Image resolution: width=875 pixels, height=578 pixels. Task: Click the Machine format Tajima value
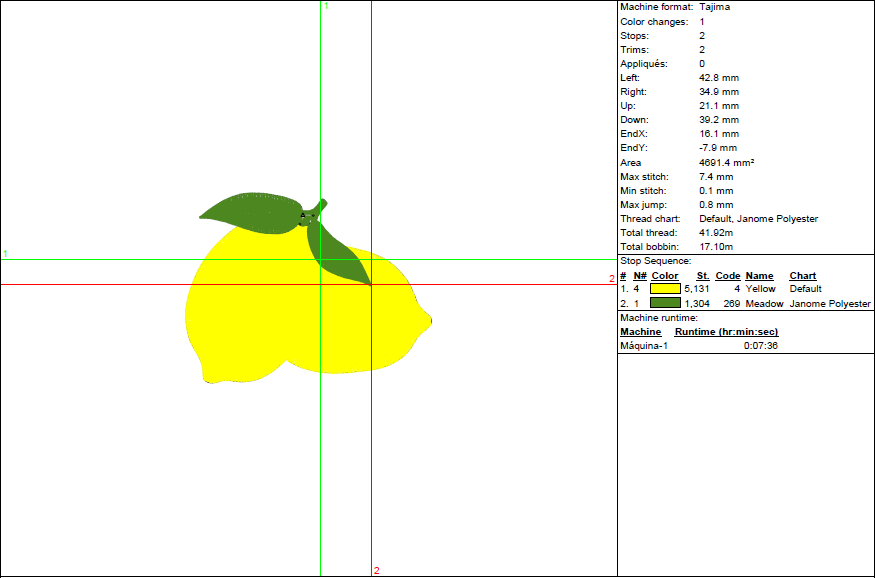(x=714, y=7)
